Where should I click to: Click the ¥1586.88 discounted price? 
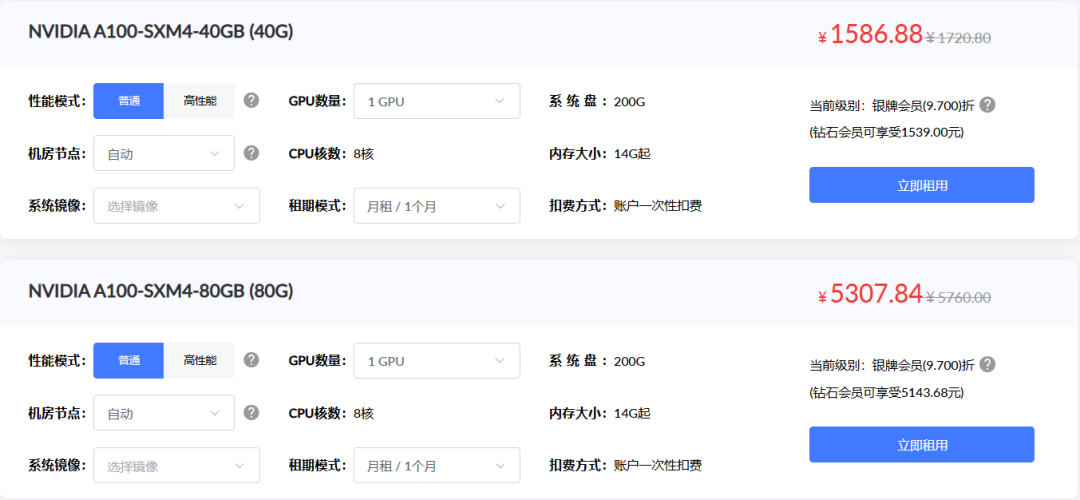coord(870,34)
